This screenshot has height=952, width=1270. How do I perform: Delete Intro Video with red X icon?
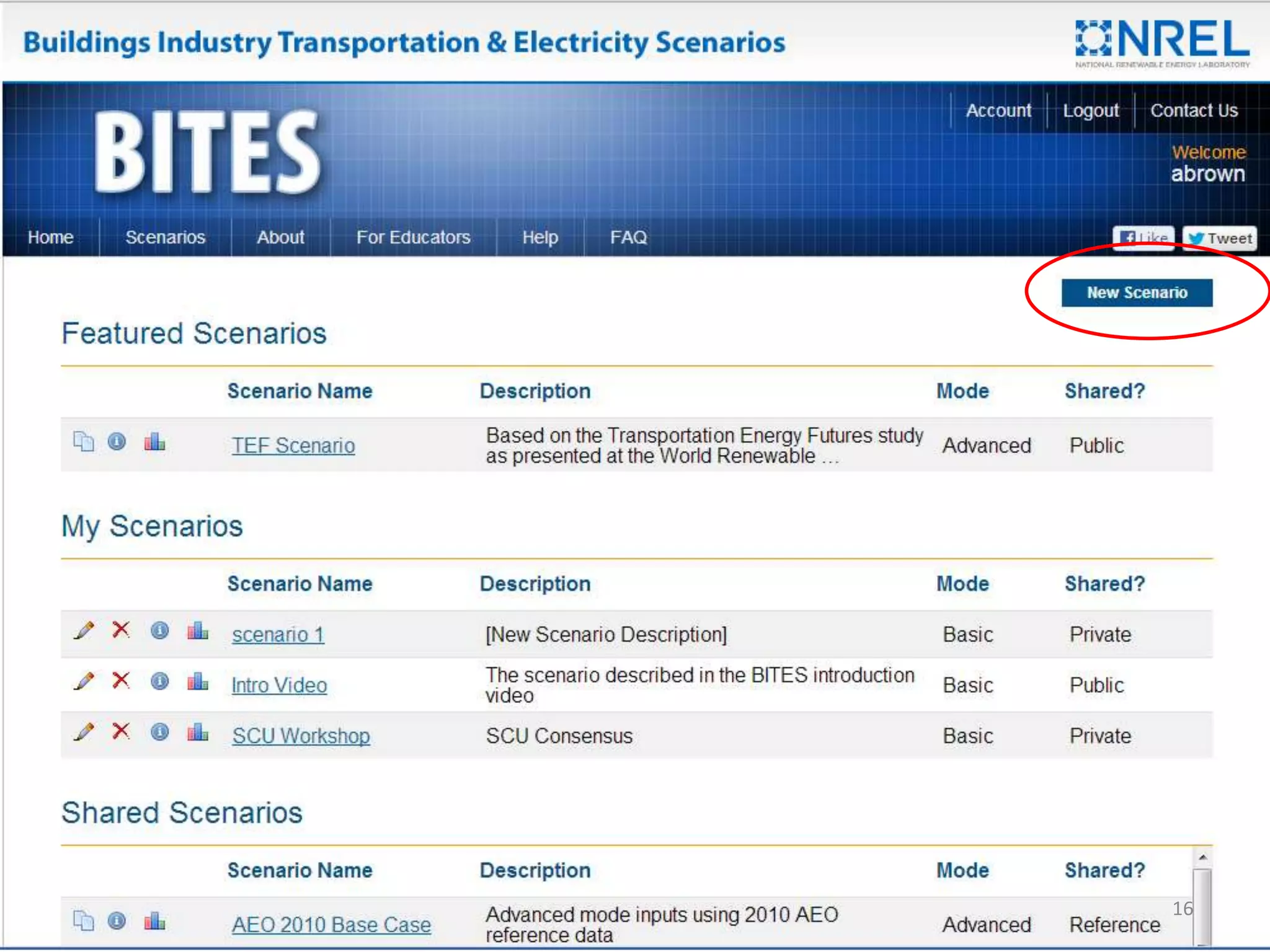(121, 681)
